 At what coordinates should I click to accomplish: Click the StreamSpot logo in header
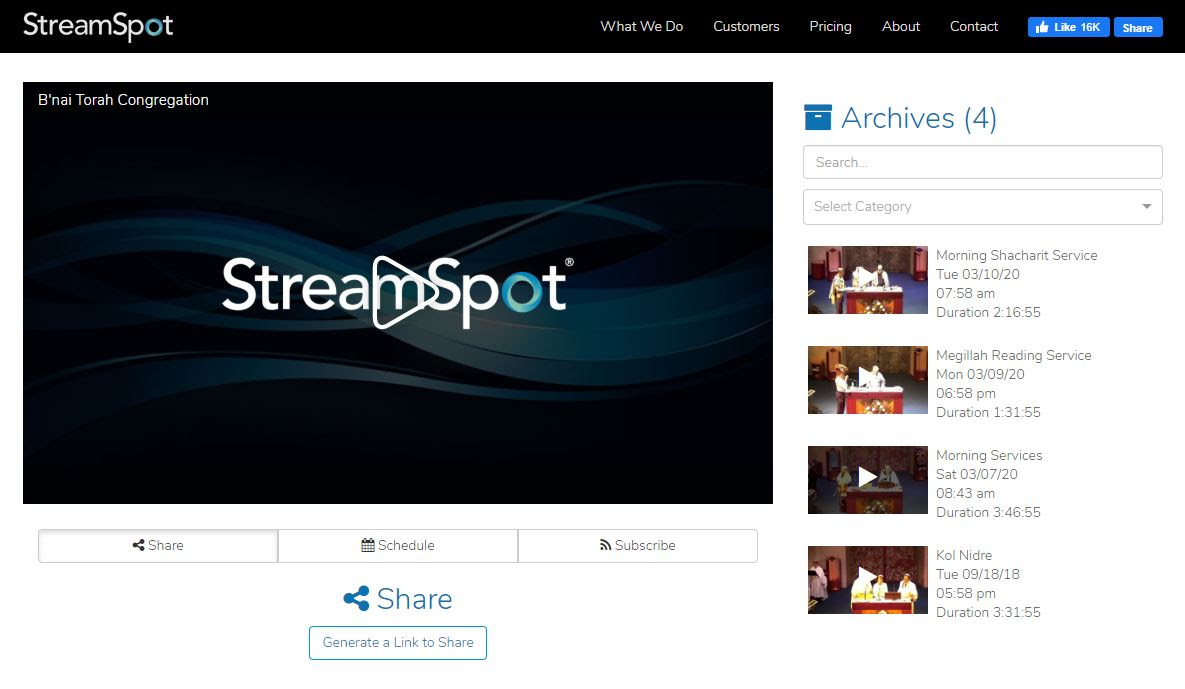coord(98,26)
